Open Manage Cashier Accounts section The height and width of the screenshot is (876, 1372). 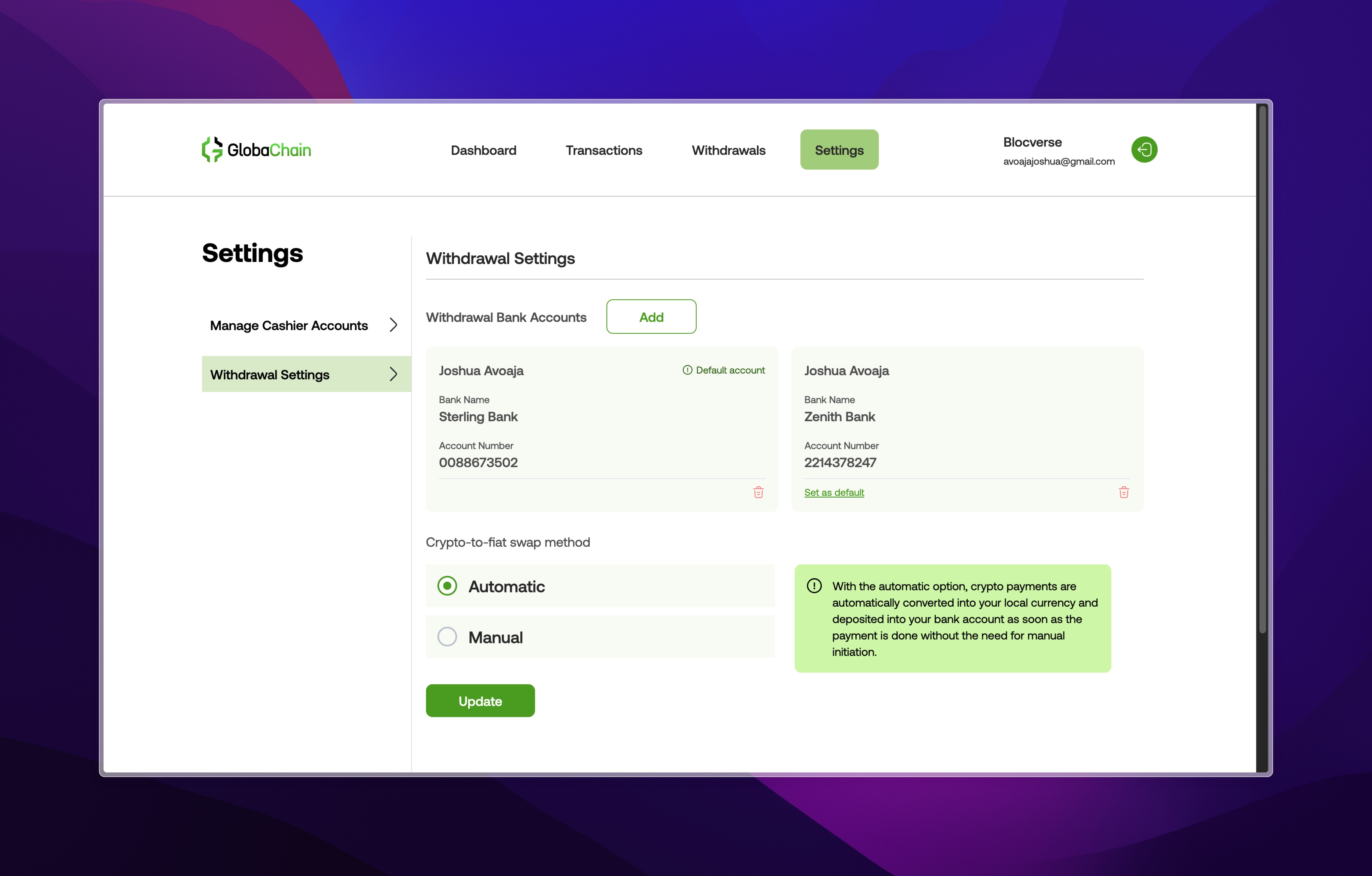click(306, 325)
